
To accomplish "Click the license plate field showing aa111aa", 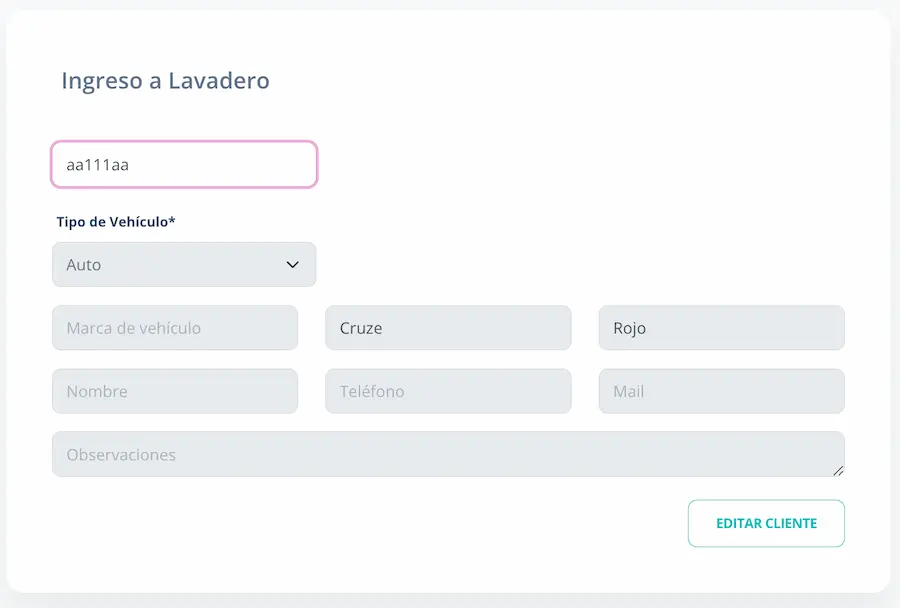I will coord(184,163).
